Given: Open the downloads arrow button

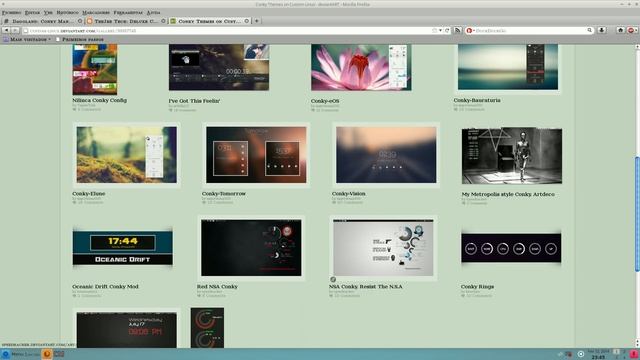Looking at the screenshot, I should [x=602, y=31].
